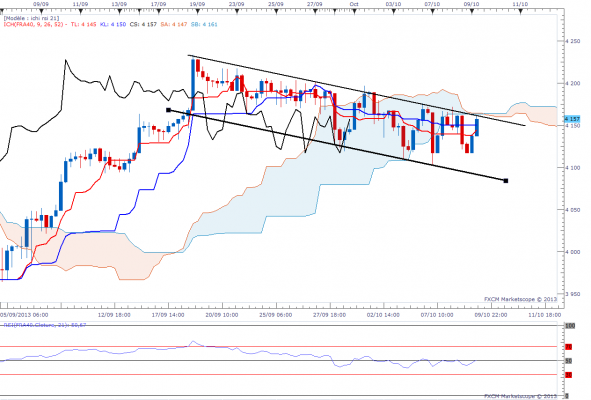
Task: Click the FXCM Marketscope © 2013 watermark
Action: click(x=520, y=299)
